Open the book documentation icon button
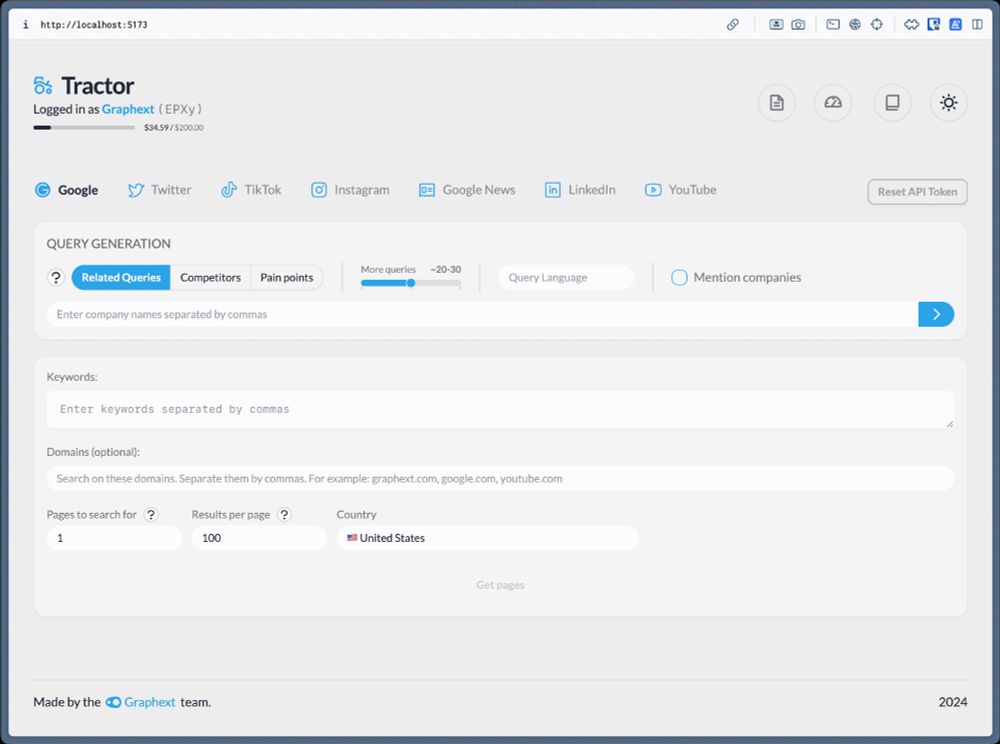Image resolution: width=1000 pixels, height=744 pixels. tap(892, 102)
